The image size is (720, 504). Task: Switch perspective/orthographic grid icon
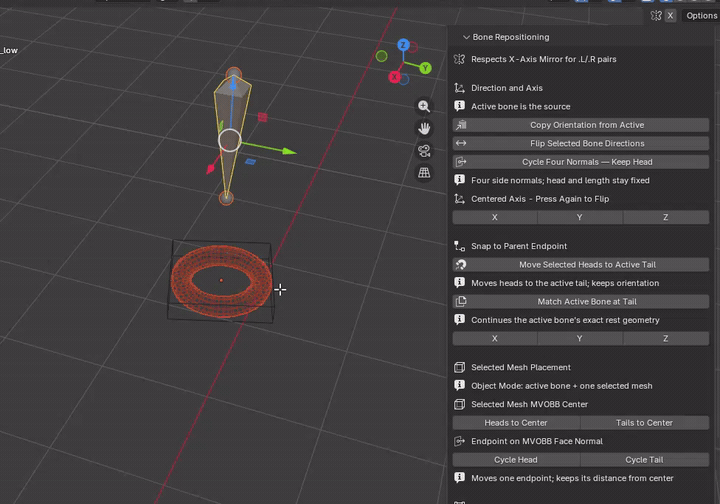(x=424, y=173)
